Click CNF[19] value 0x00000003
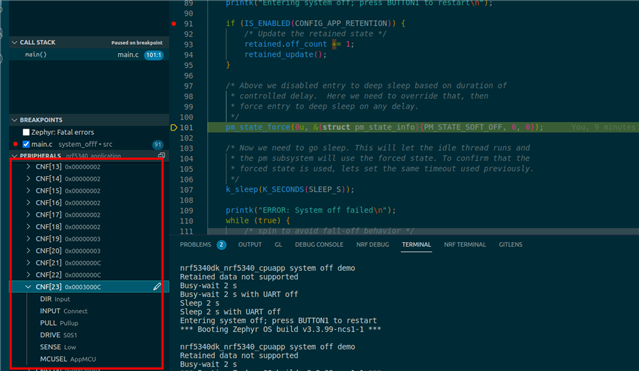This screenshot has width=639, height=371. click(83, 239)
